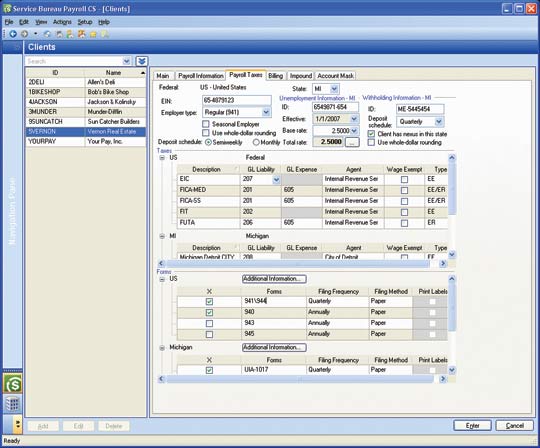Viewport: 540px width, 448px height.
Task: Select the Monthly deposit schedule radio button
Action: [x=256, y=142]
